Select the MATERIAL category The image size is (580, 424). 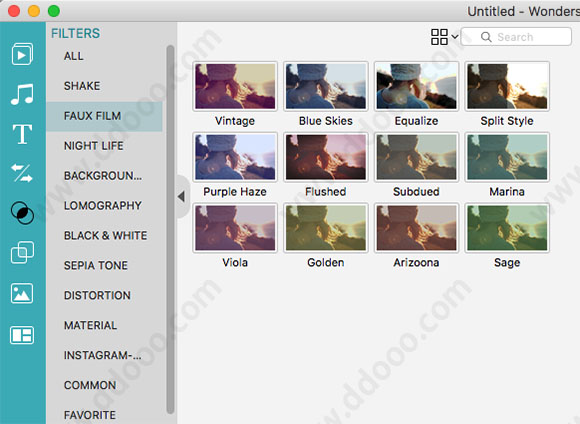coord(90,326)
